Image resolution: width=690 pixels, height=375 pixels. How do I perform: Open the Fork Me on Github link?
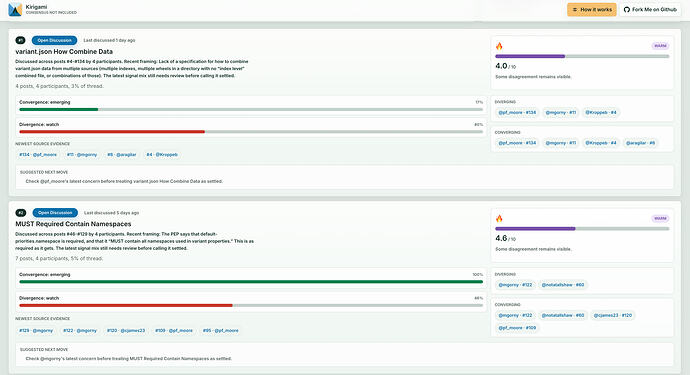(x=650, y=9)
